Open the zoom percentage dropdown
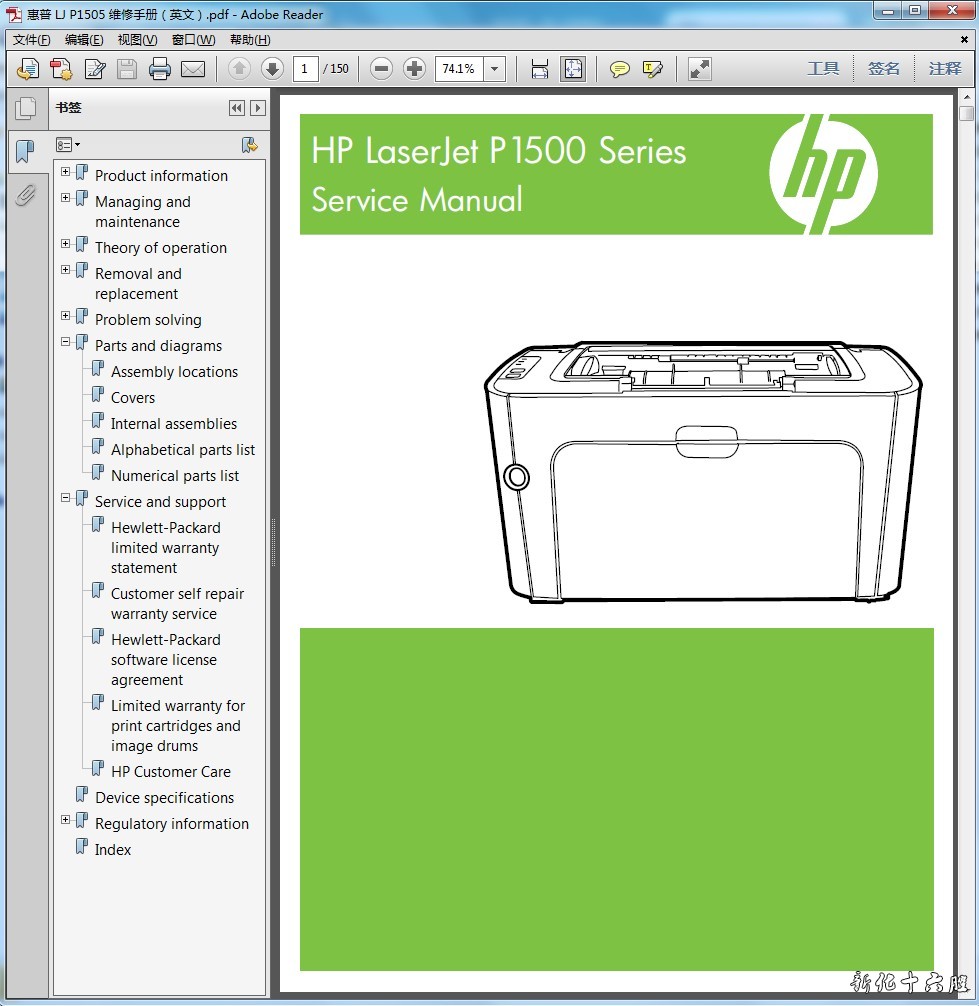 [x=495, y=69]
